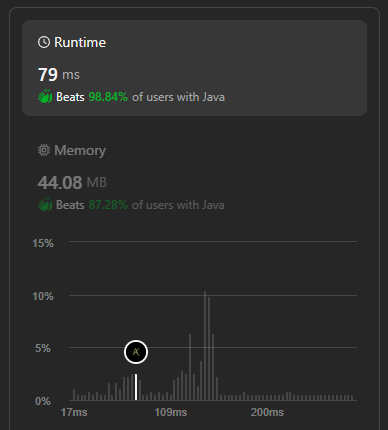The image size is (388, 430).
Task: Click the clock icon beside Runtime
Action: 44,42
